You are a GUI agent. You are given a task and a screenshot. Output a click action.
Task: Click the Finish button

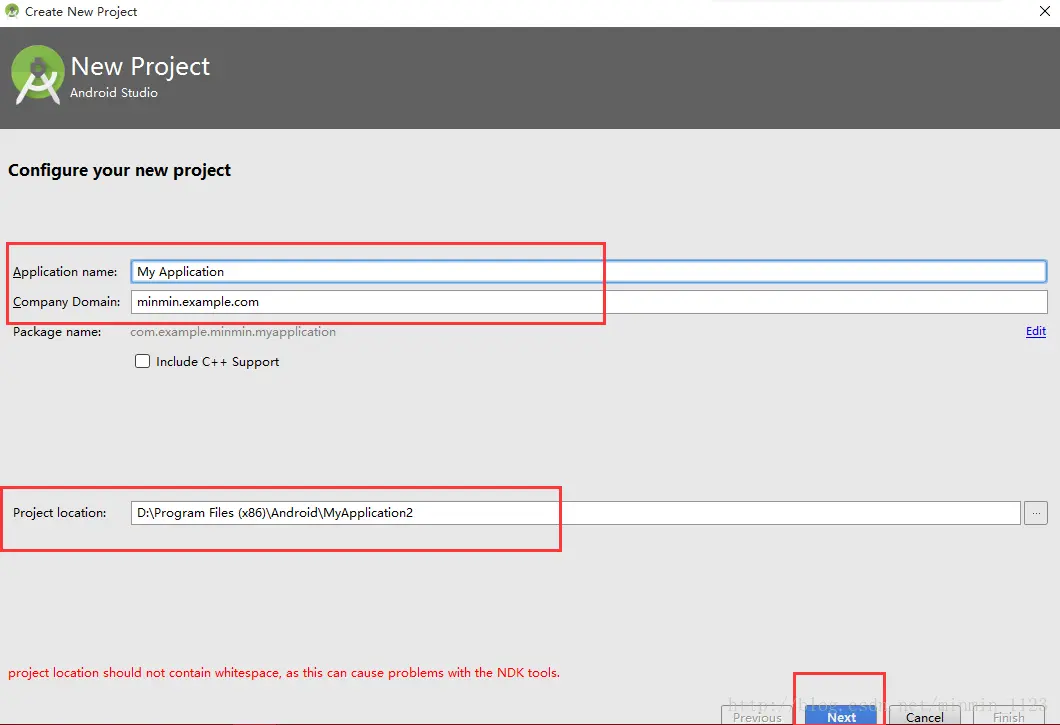[1008, 716]
